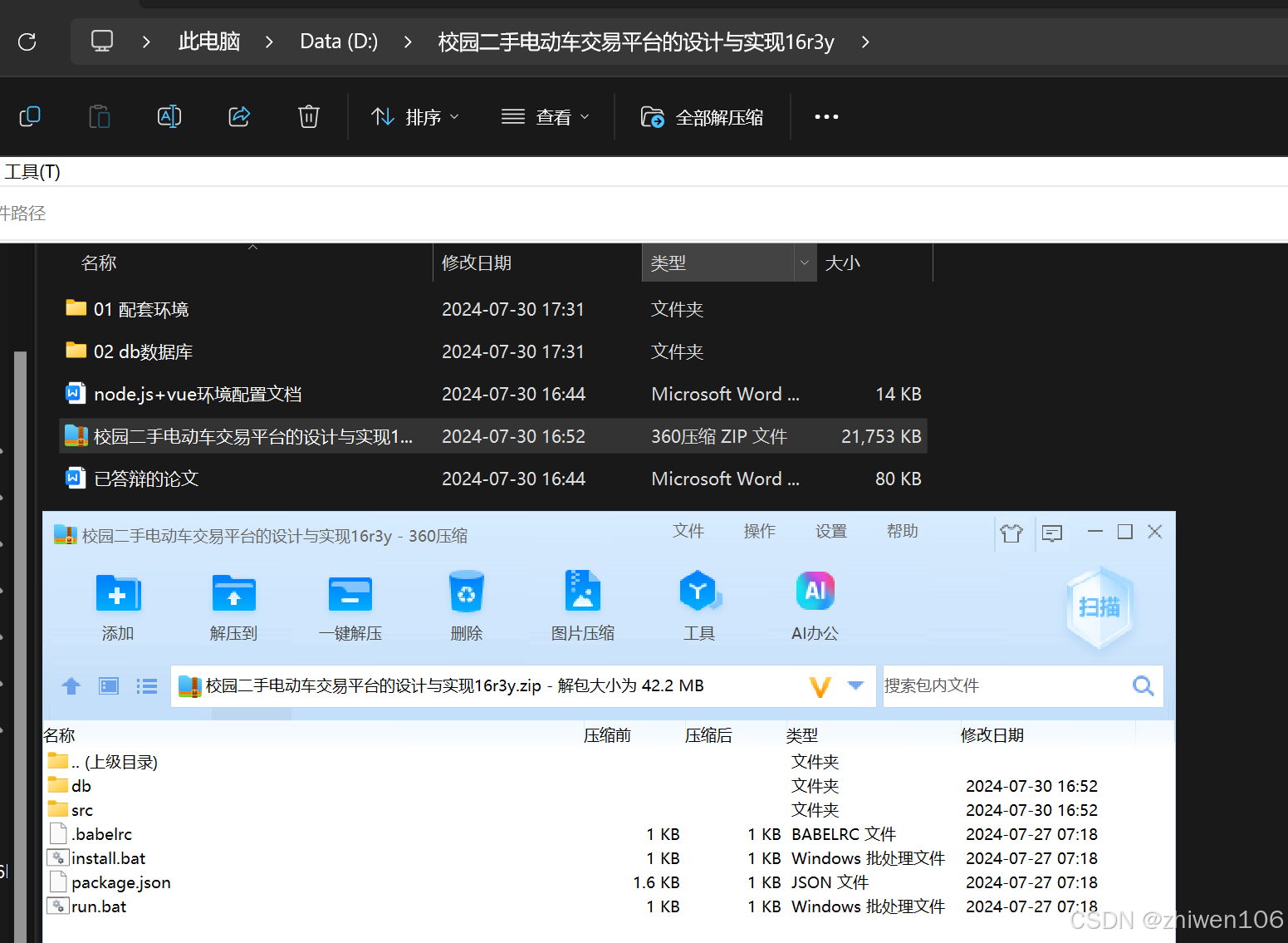Click the copy icon in Explorer toolbar
The height and width of the screenshot is (943, 1288).
point(30,116)
